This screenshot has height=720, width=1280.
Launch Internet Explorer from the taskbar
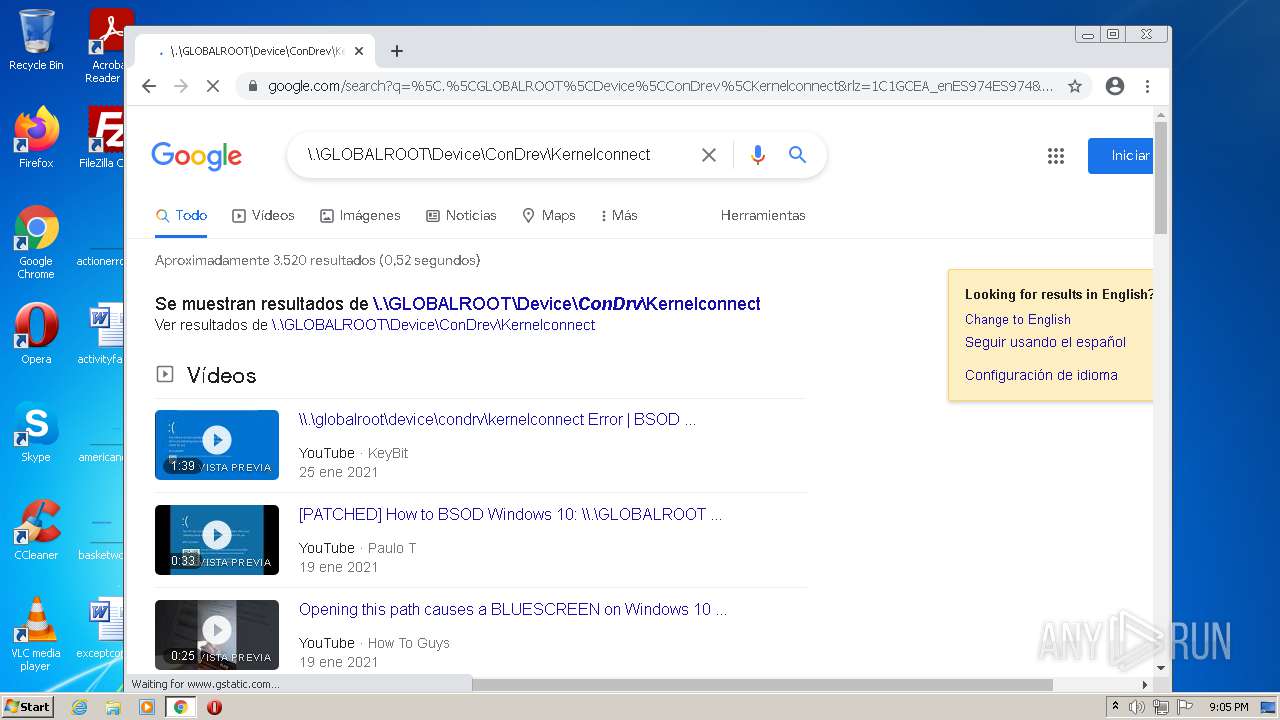(x=79, y=707)
